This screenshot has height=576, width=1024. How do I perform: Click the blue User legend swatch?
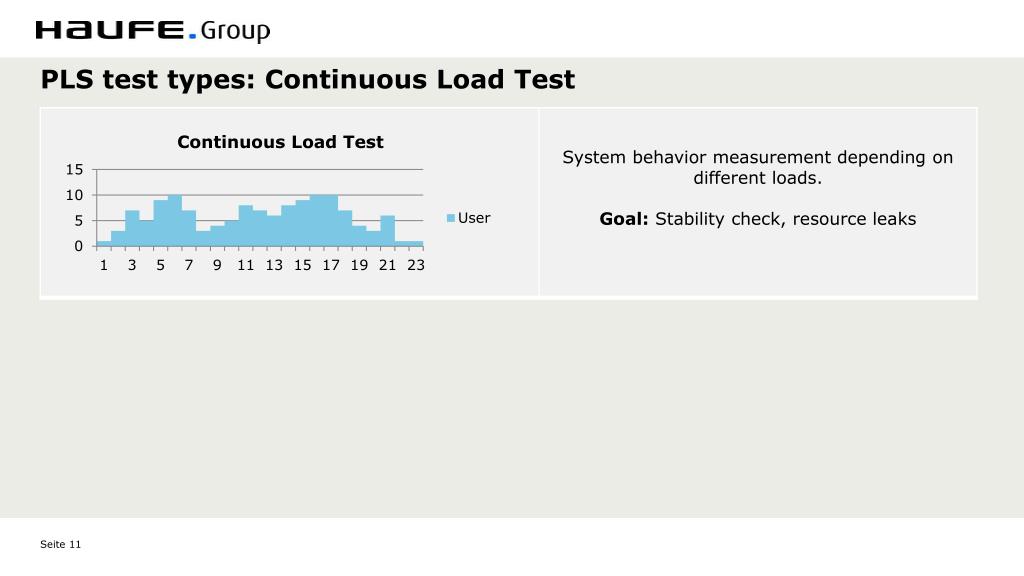(x=451, y=218)
